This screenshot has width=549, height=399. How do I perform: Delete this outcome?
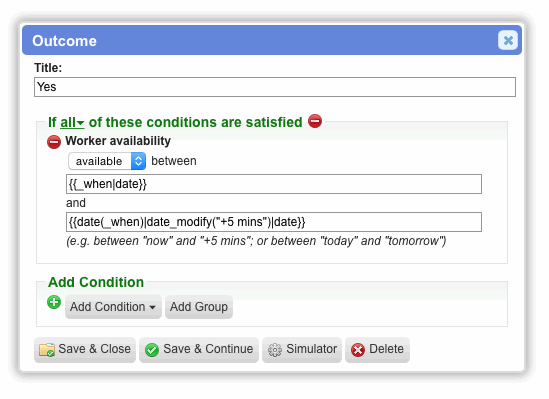point(377,350)
